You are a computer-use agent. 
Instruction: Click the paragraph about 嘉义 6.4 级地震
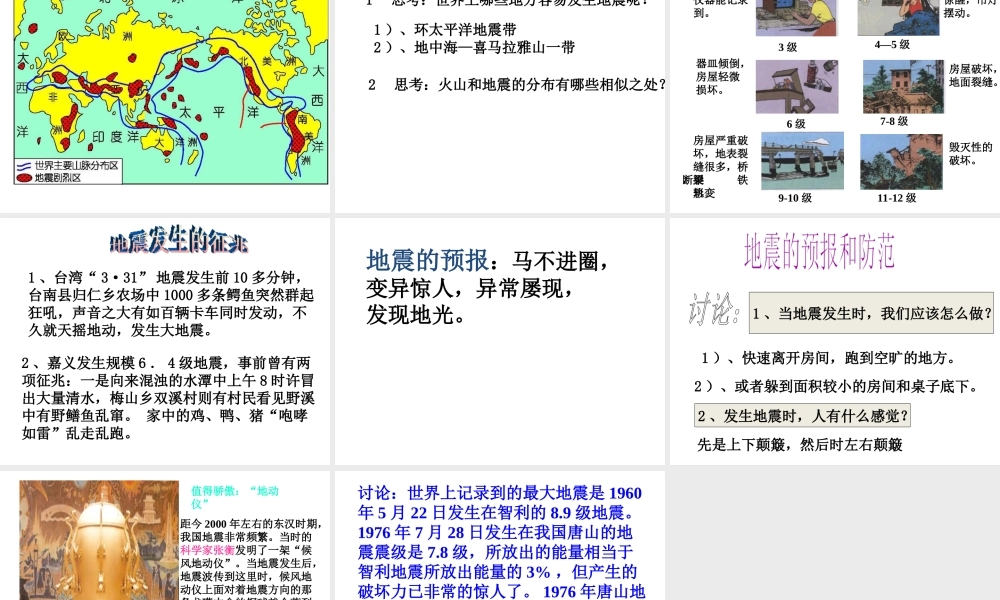[x=168, y=398]
